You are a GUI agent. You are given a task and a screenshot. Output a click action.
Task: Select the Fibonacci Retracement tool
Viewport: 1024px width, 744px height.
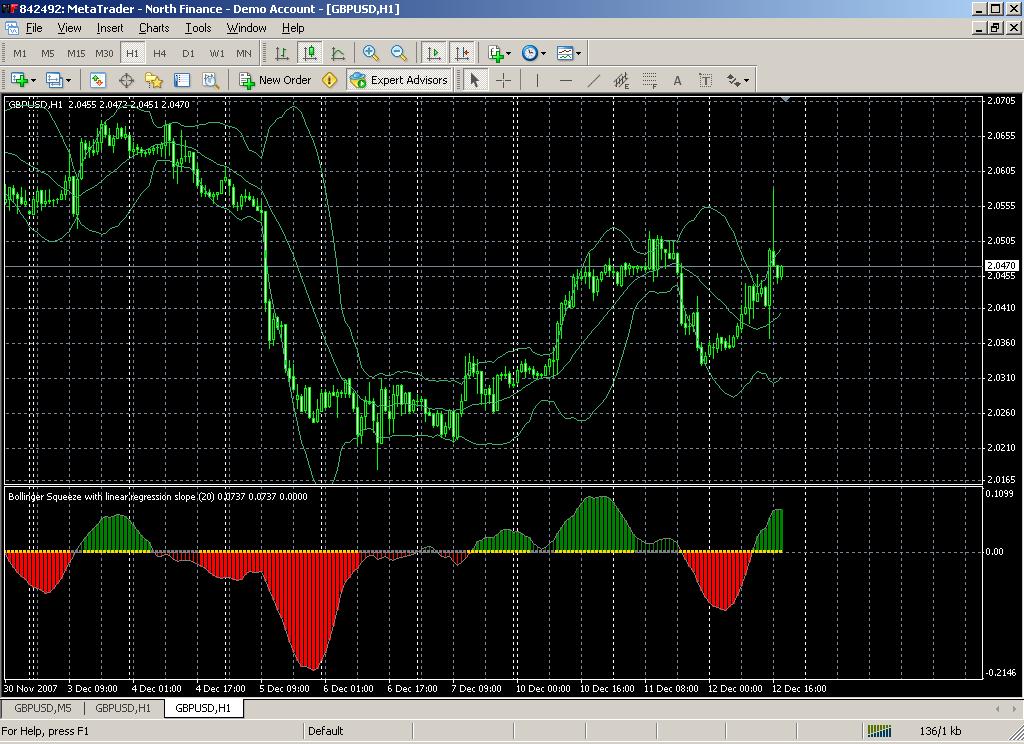pyautogui.click(x=650, y=80)
